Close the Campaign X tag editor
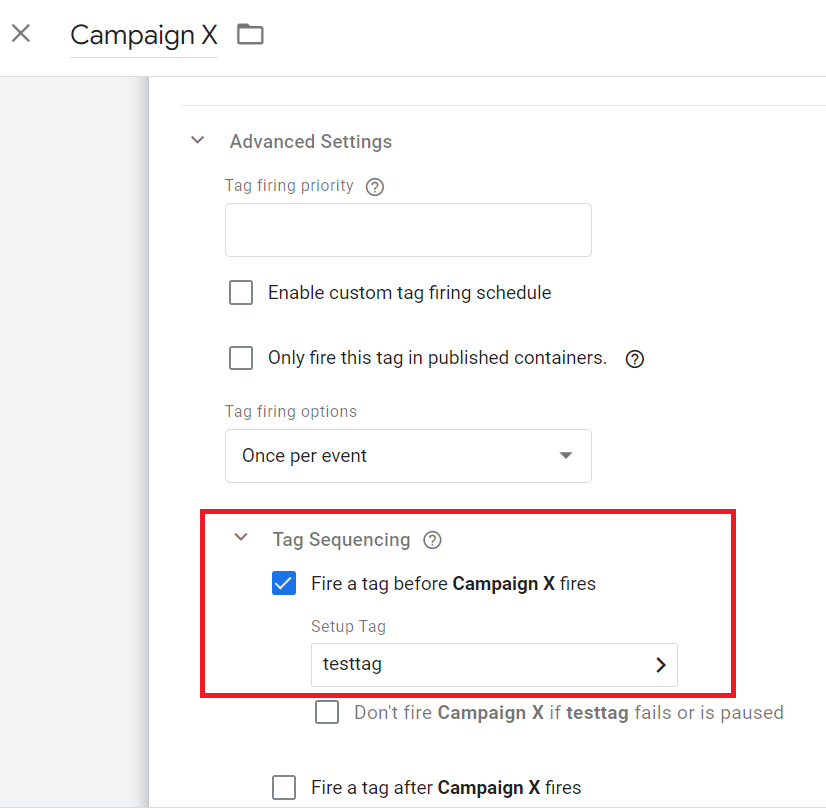Screen dimensions: 826x811 point(21,34)
